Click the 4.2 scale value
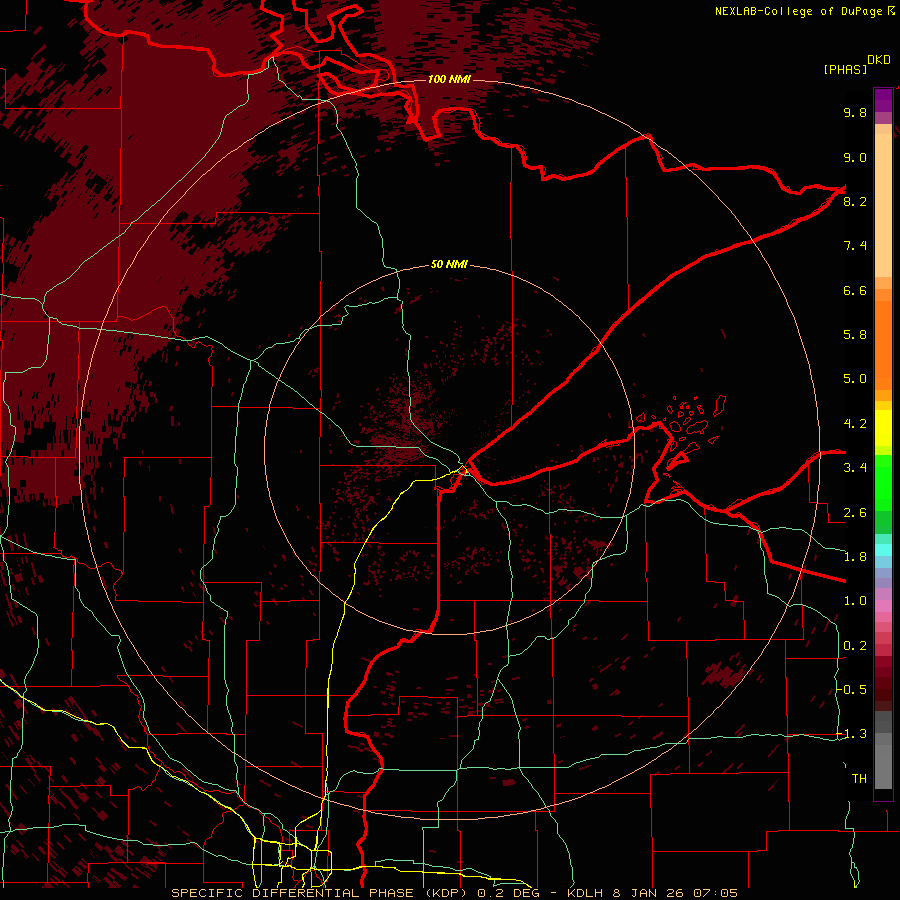This screenshot has width=900, height=900. click(855, 424)
